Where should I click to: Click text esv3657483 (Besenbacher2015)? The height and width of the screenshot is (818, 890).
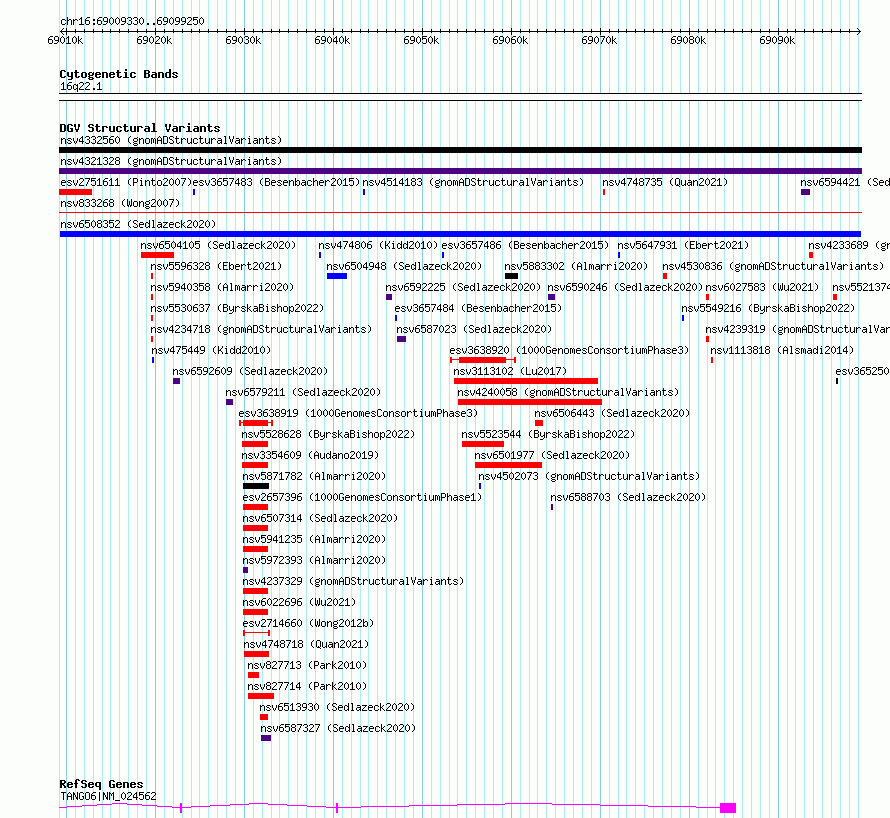pyautogui.click(x=276, y=182)
